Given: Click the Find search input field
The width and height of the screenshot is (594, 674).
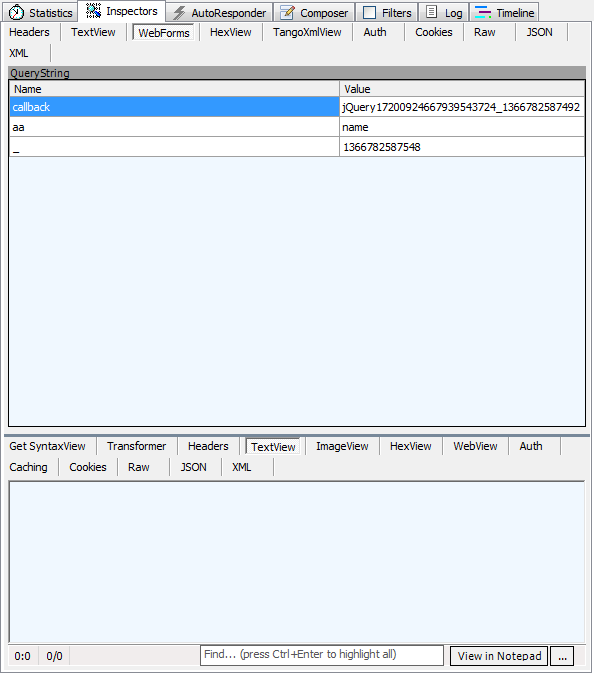Looking at the screenshot, I should 322,655.
